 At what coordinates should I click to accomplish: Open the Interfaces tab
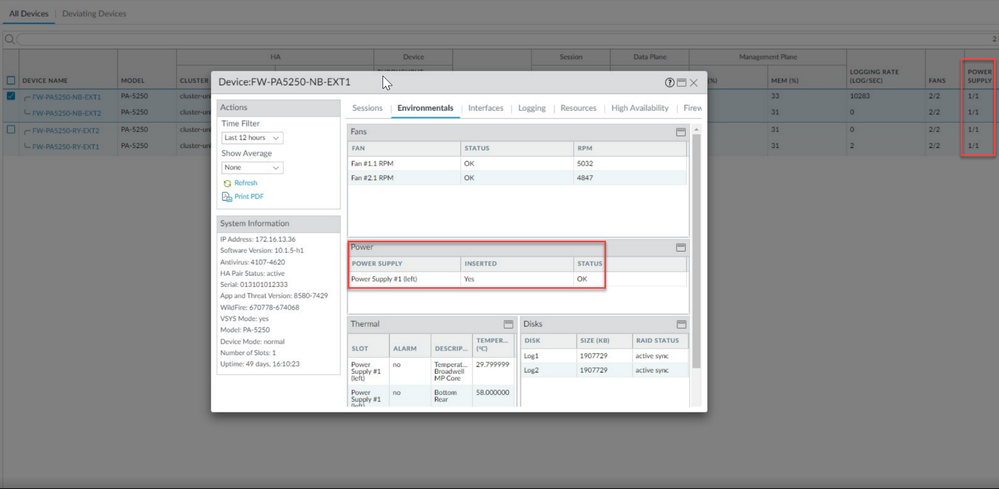click(485, 108)
